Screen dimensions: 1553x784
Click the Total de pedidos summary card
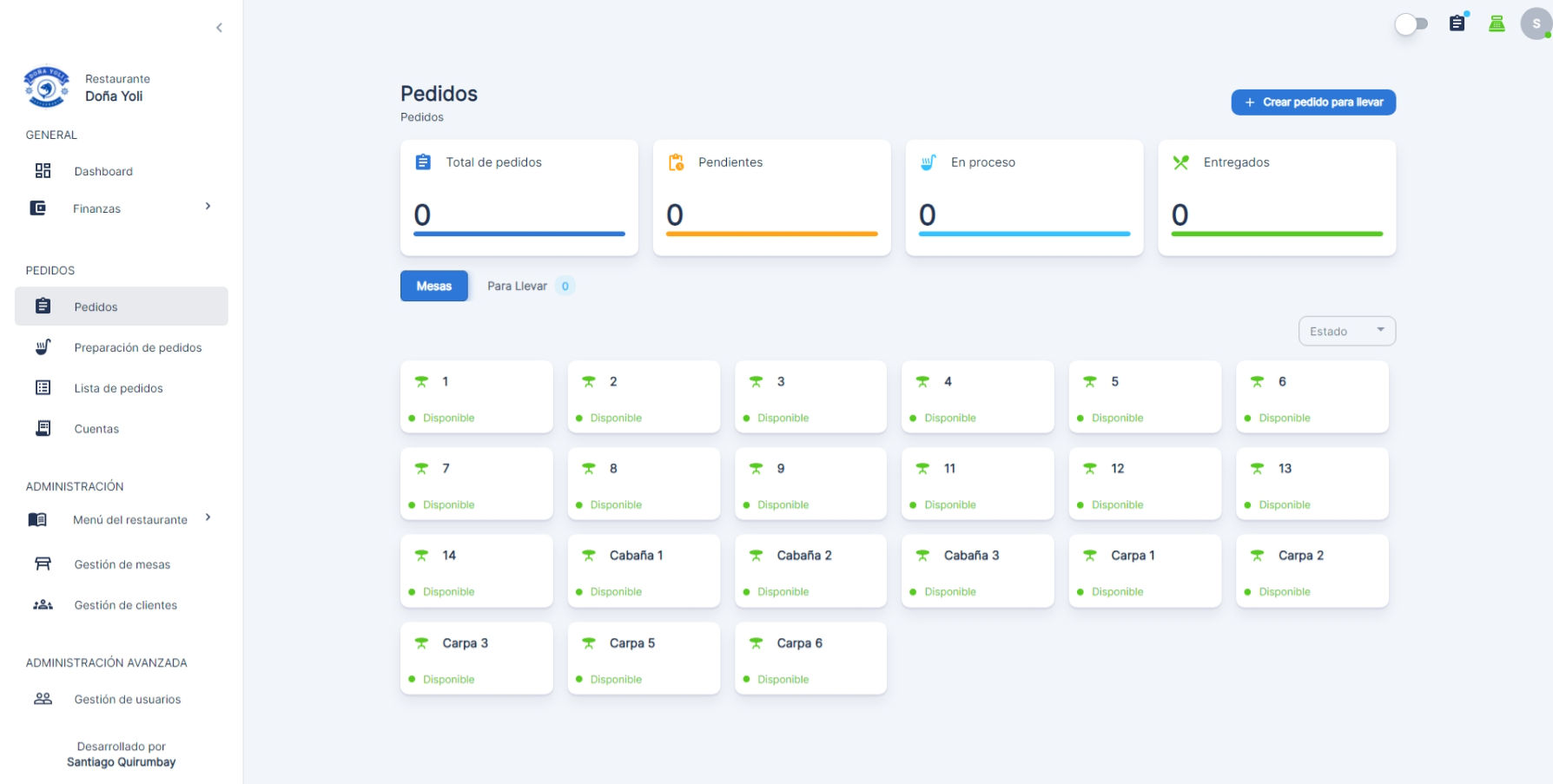click(x=519, y=198)
